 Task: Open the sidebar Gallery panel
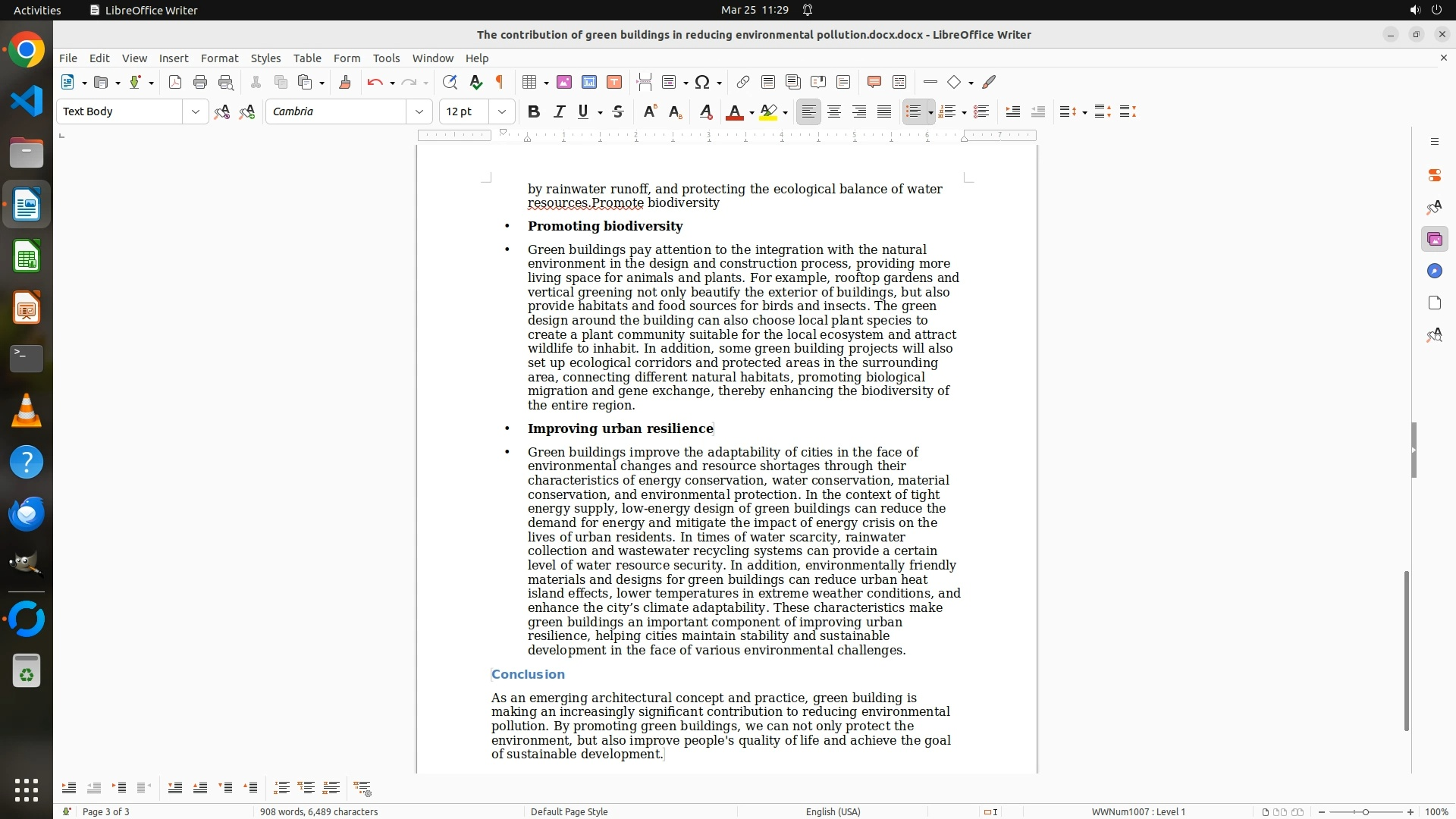point(1434,239)
